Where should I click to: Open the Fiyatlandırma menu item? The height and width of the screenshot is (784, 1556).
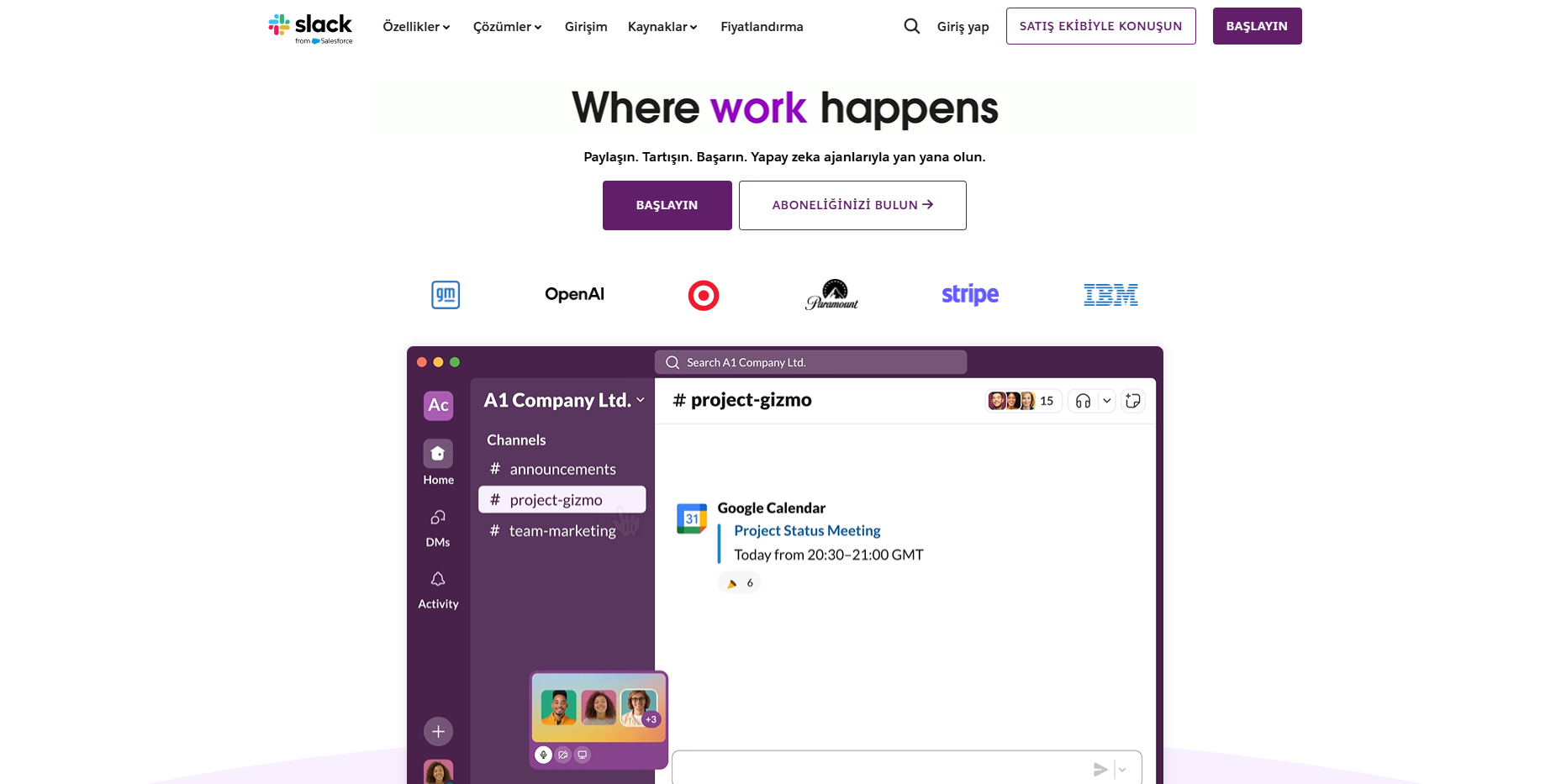pyautogui.click(x=761, y=26)
